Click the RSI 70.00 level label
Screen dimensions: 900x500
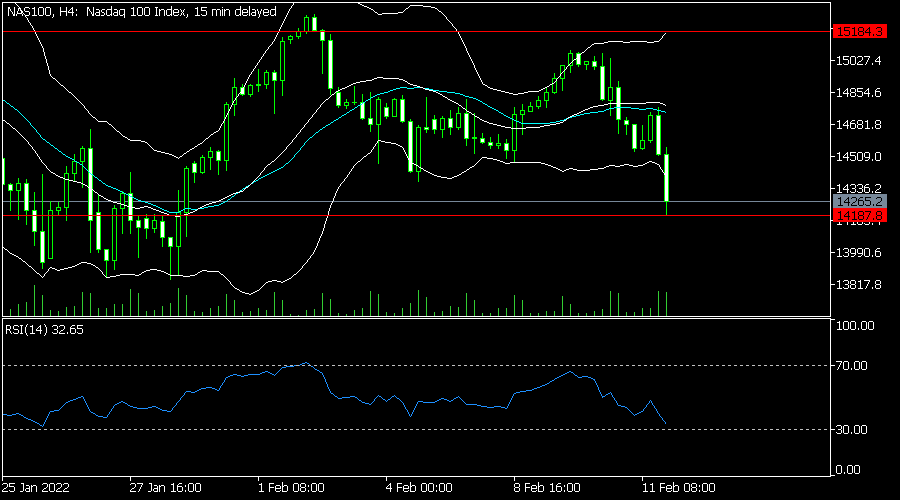(x=851, y=366)
